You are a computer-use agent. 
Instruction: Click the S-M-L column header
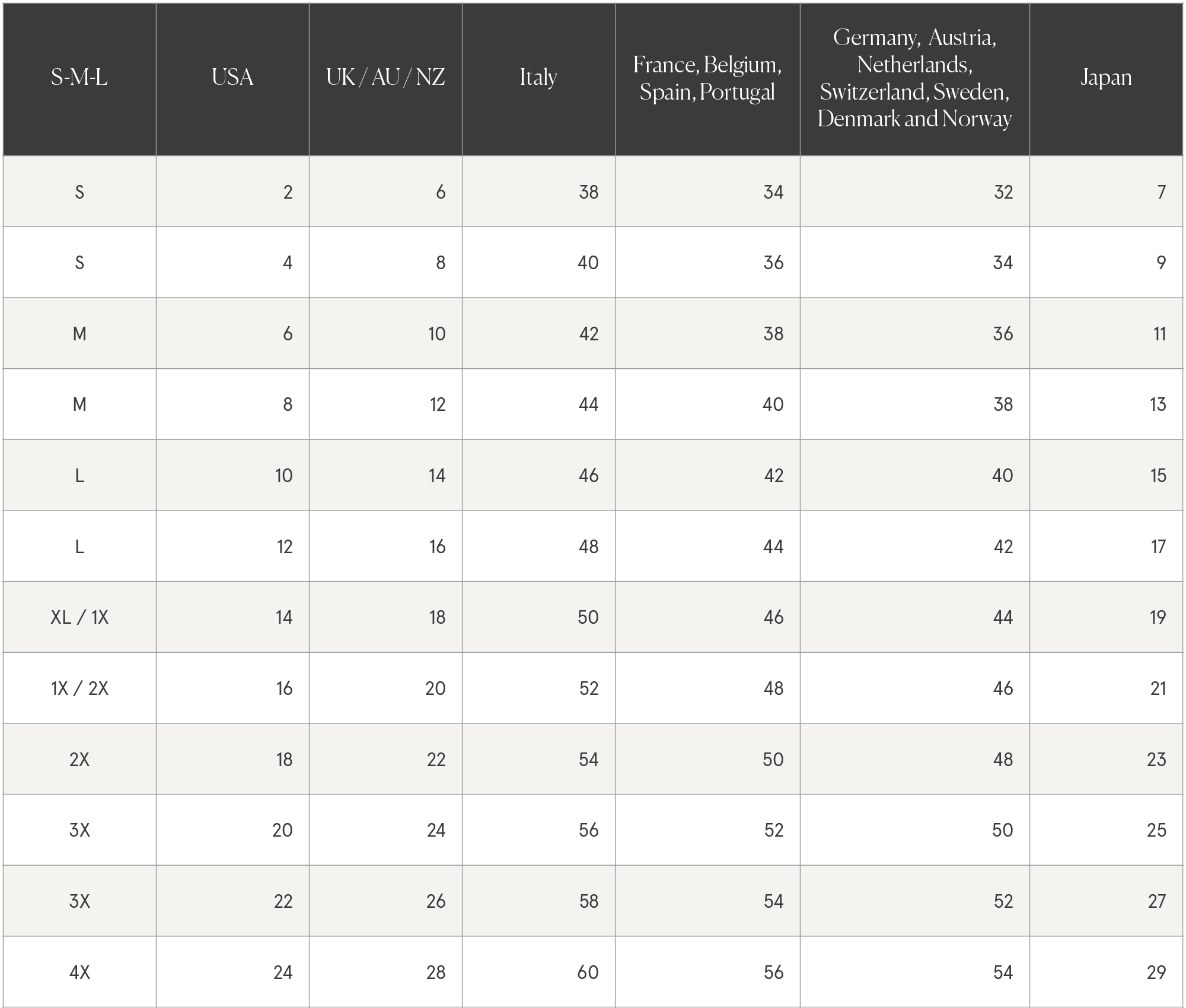79,78
